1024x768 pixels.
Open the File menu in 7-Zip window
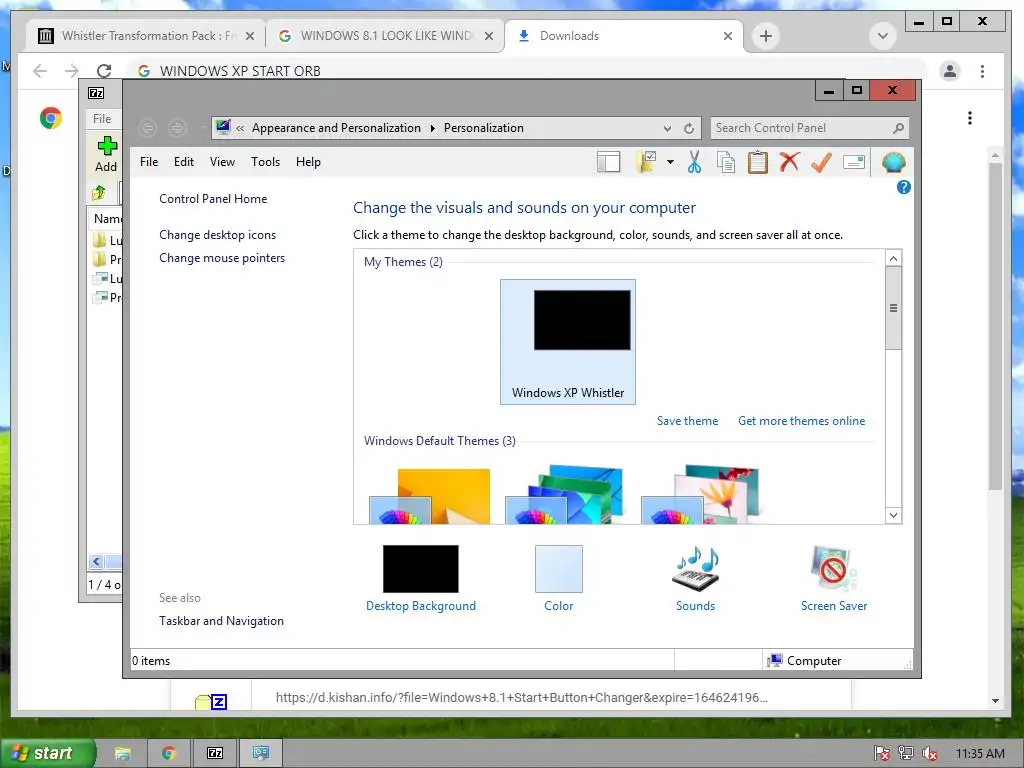pos(102,118)
